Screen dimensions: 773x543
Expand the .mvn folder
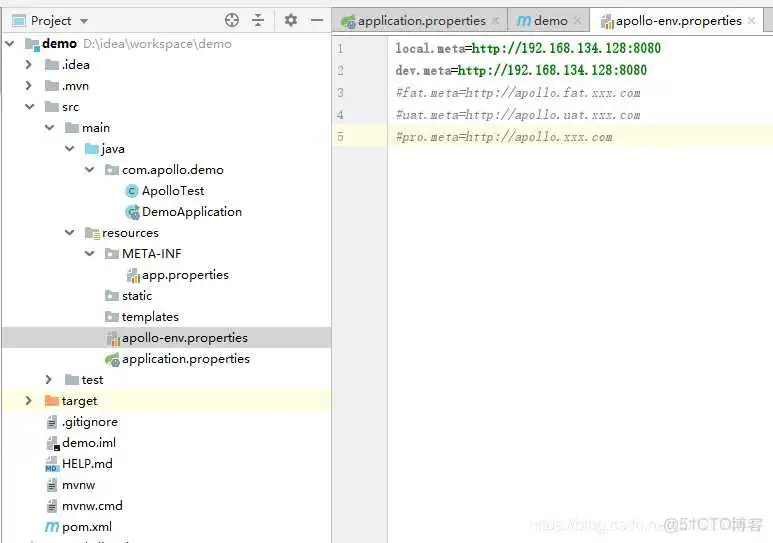click(29, 86)
